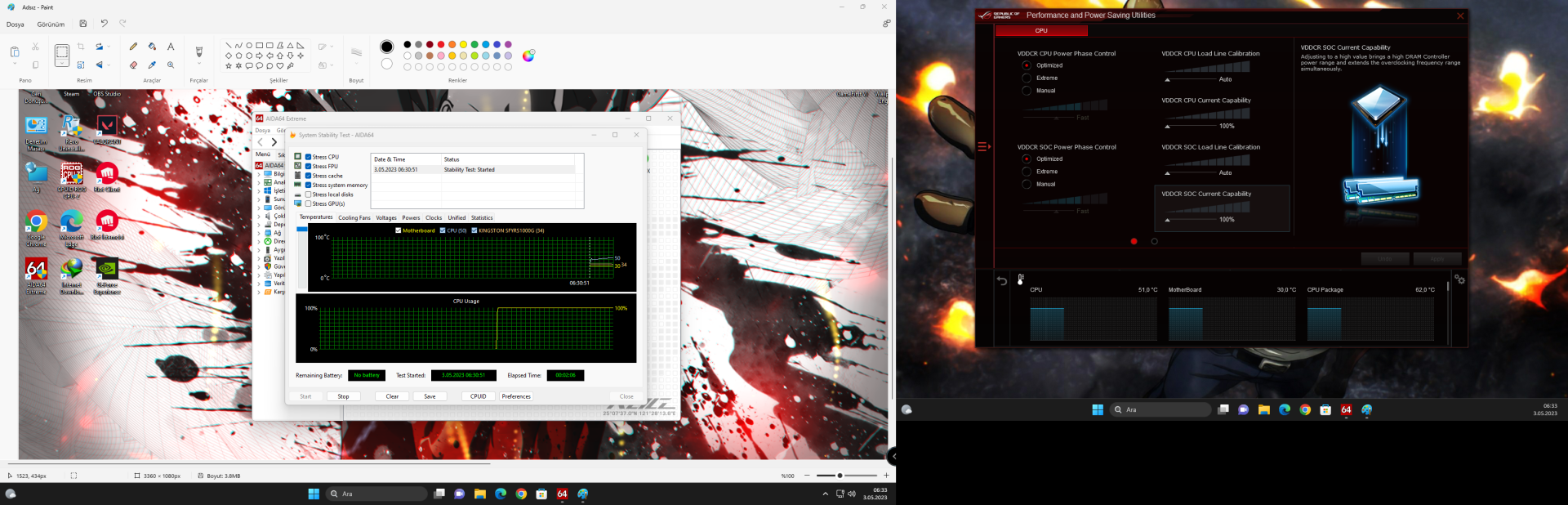Open the Flip dropdown chevron
The width and height of the screenshot is (1568, 505).
pyautogui.click(x=109, y=65)
